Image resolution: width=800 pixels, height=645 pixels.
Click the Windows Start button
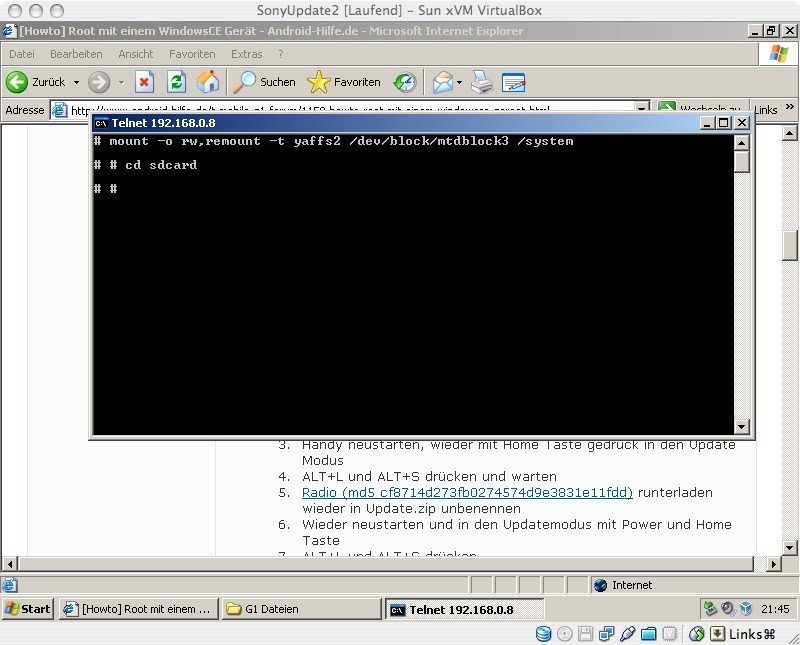coord(28,609)
